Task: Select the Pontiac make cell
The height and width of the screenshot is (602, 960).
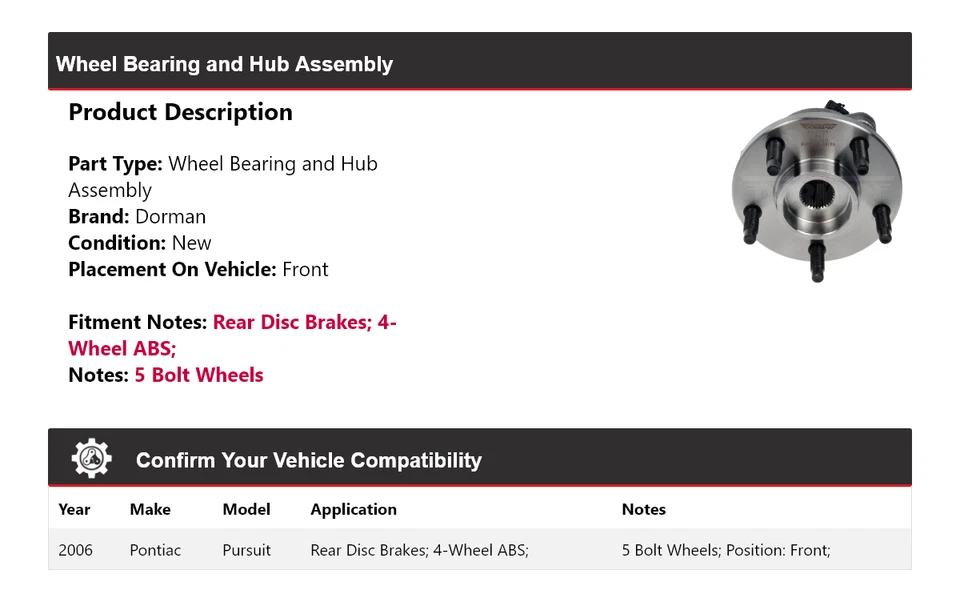Action: (x=155, y=550)
